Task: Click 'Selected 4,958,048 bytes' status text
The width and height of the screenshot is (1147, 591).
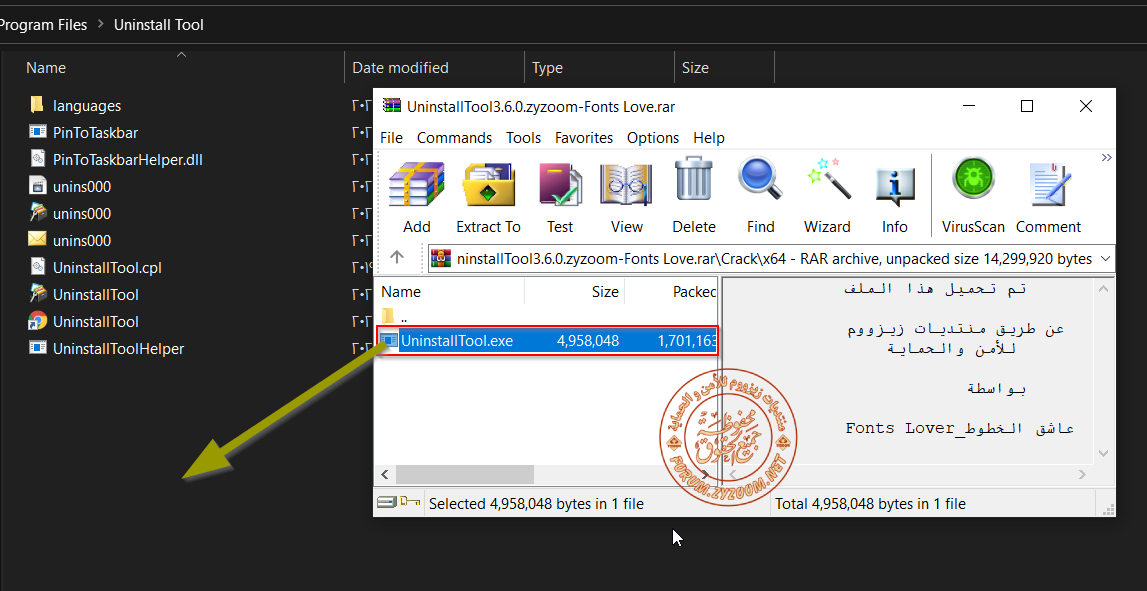Action: pos(536,503)
